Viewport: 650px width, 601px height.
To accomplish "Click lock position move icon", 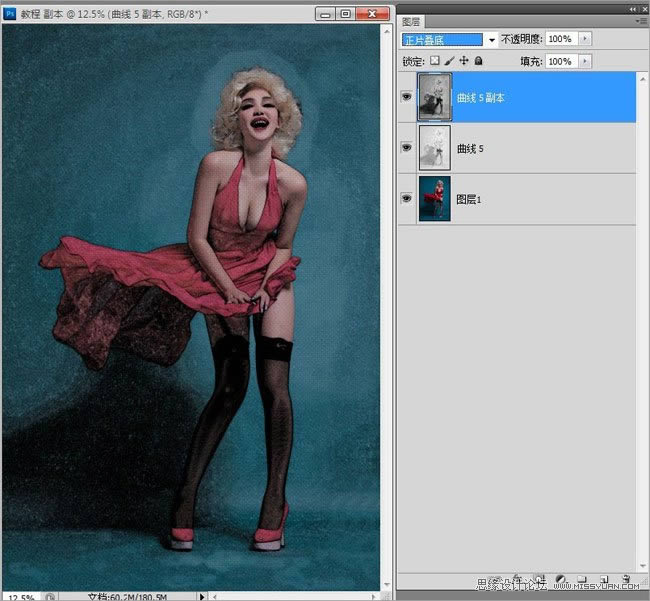I will [x=463, y=61].
